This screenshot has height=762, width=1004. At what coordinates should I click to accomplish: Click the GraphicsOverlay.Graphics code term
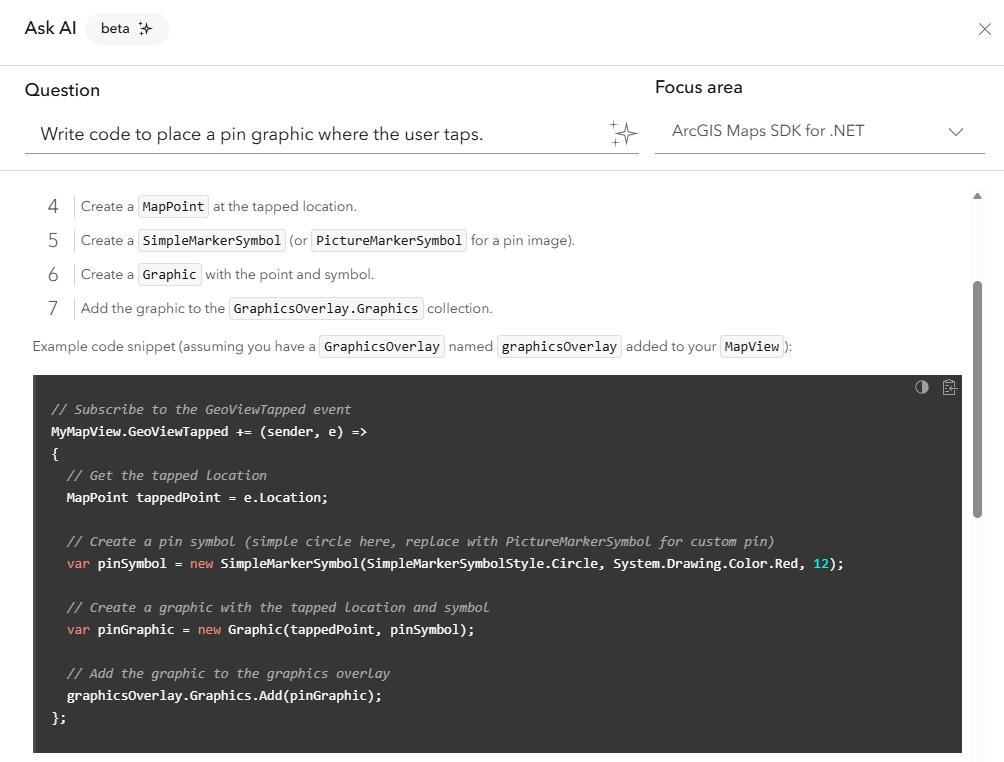tap(325, 309)
